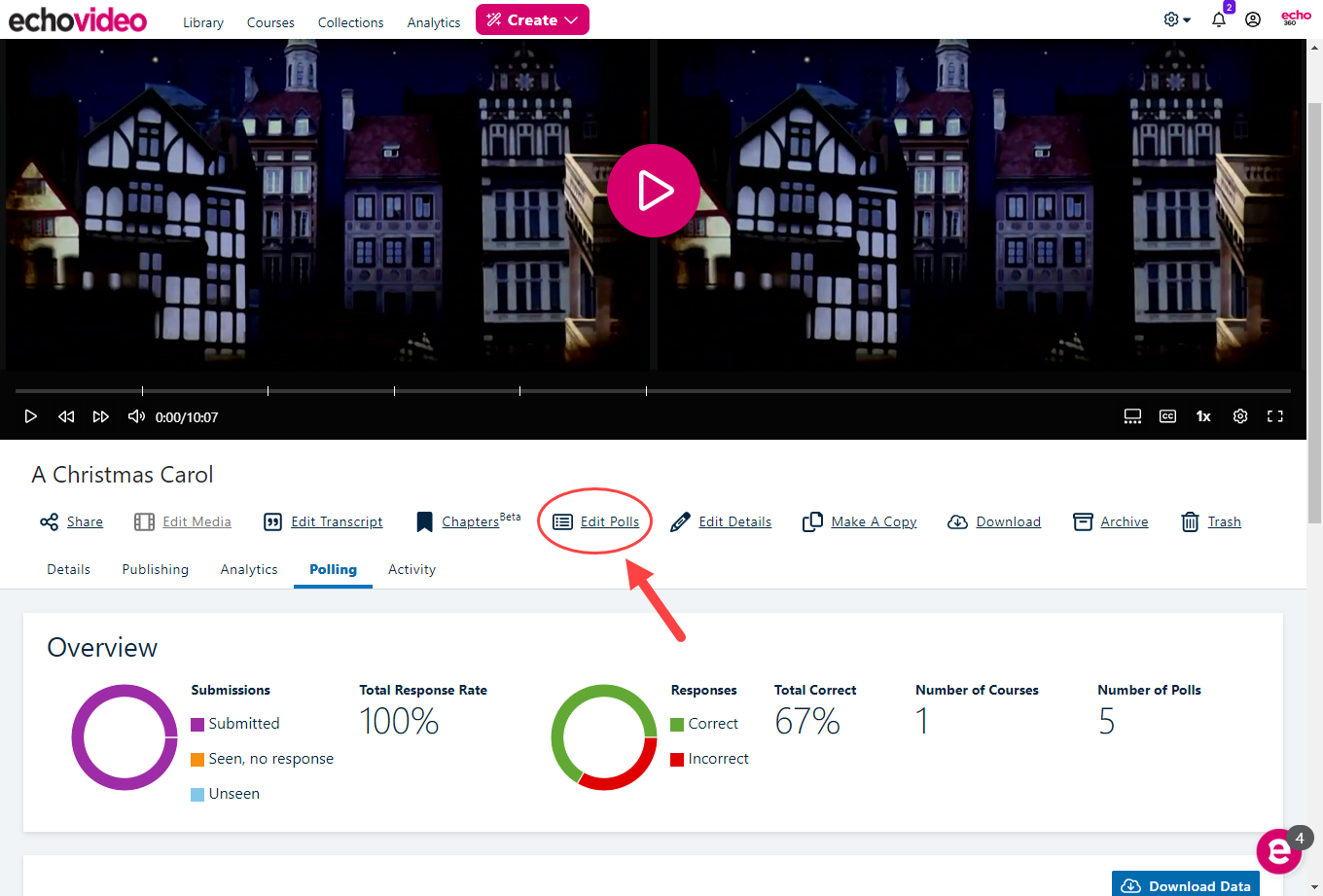Toggle the Incorrect legend item
This screenshot has width=1323, height=896.
709,759
